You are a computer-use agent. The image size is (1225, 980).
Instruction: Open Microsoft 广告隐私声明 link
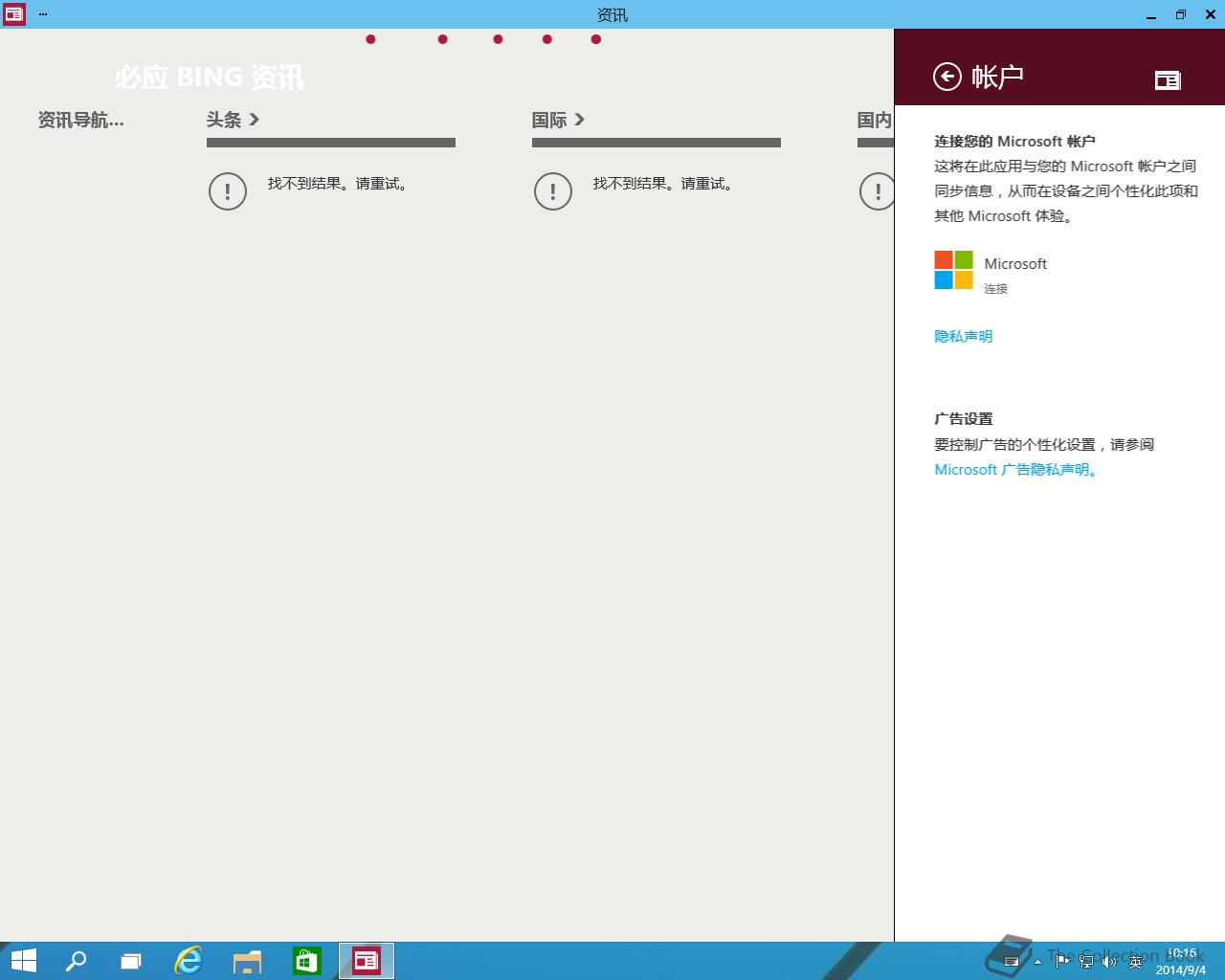[1018, 470]
